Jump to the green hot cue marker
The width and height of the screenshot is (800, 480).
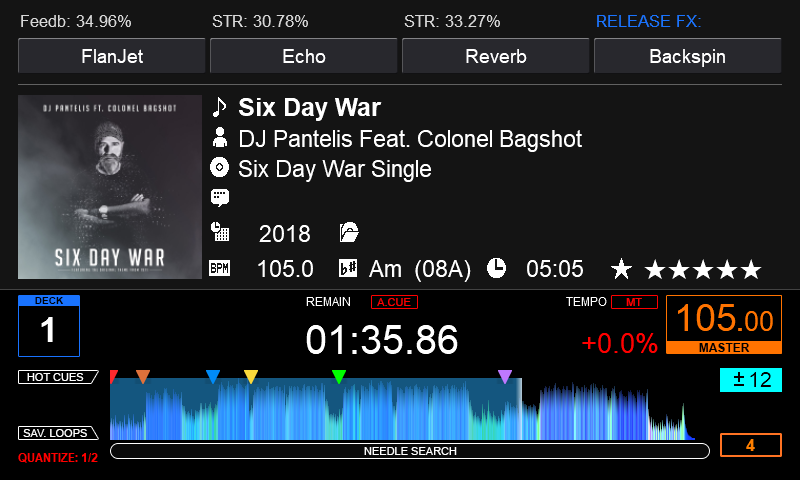point(339,376)
